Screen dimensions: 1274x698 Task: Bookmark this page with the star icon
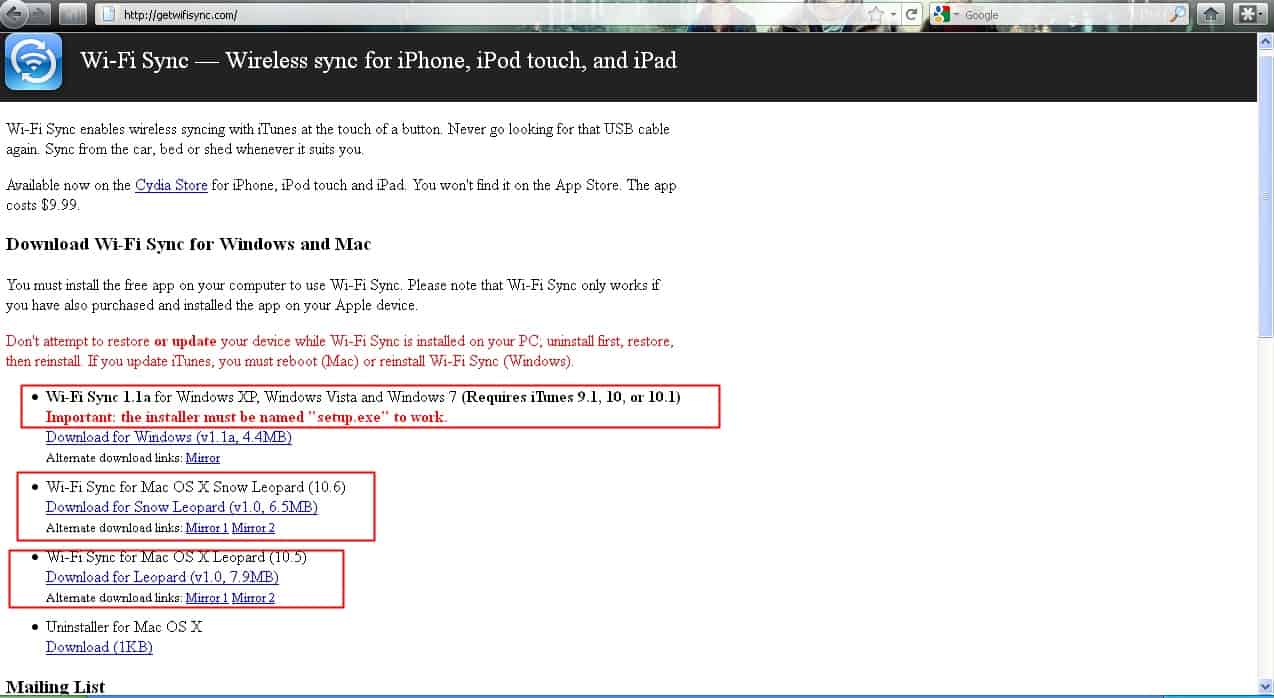coord(877,15)
